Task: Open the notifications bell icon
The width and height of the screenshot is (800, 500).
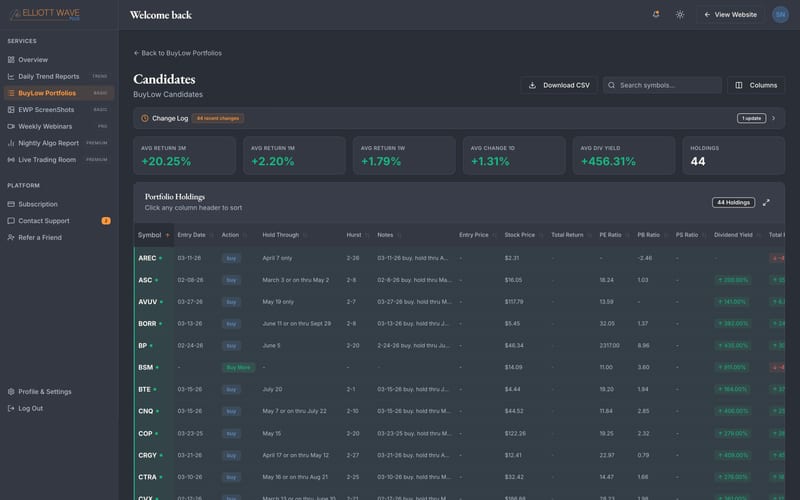Action: pos(656,14)
